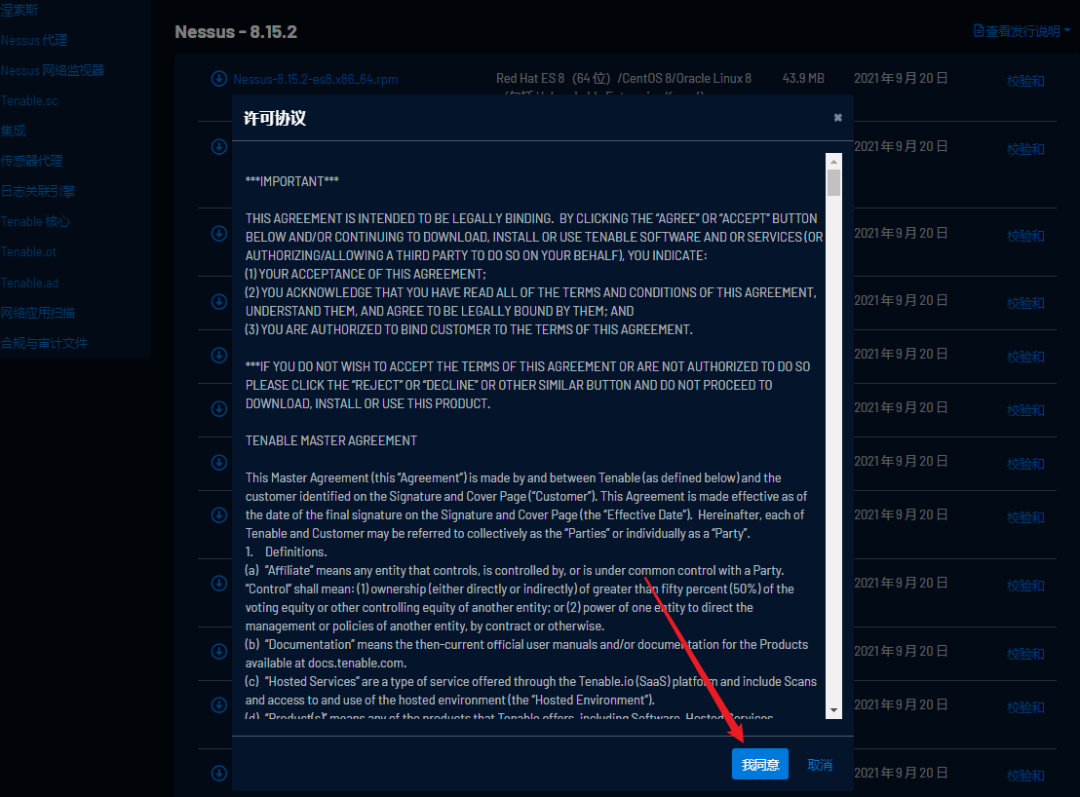Choose 日志关联引擎 in the sidebar
The width and height of the screenshot is (1080, 797).
[x=38, y=191]
